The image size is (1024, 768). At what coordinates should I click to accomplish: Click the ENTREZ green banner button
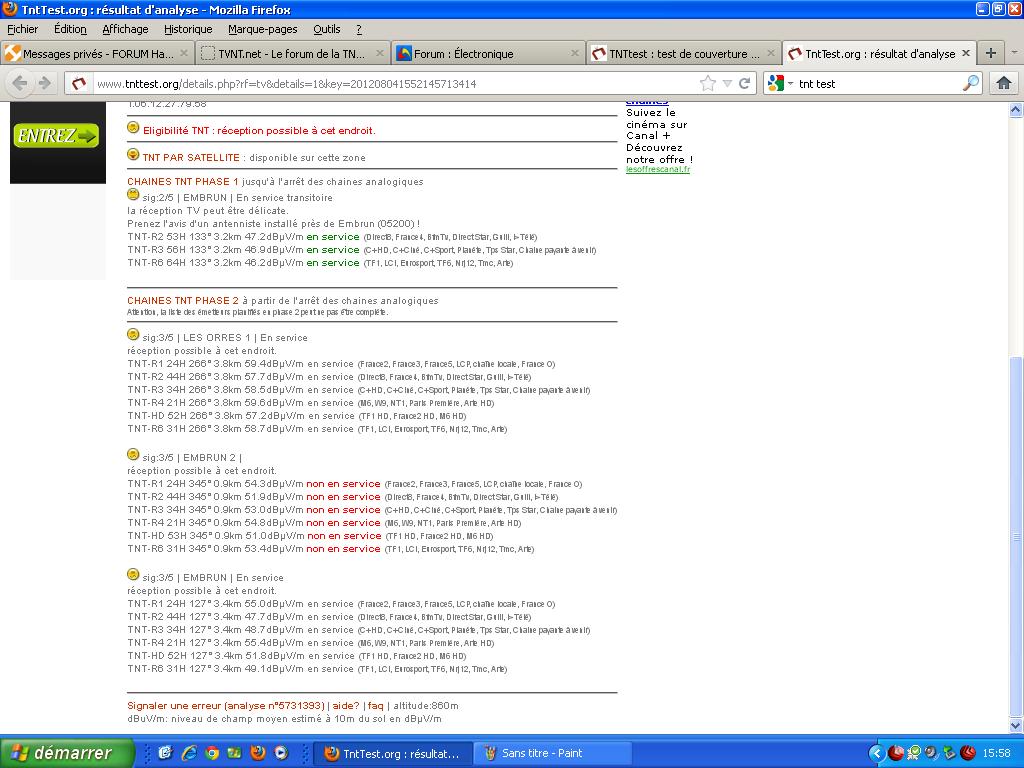click(56, 136)
